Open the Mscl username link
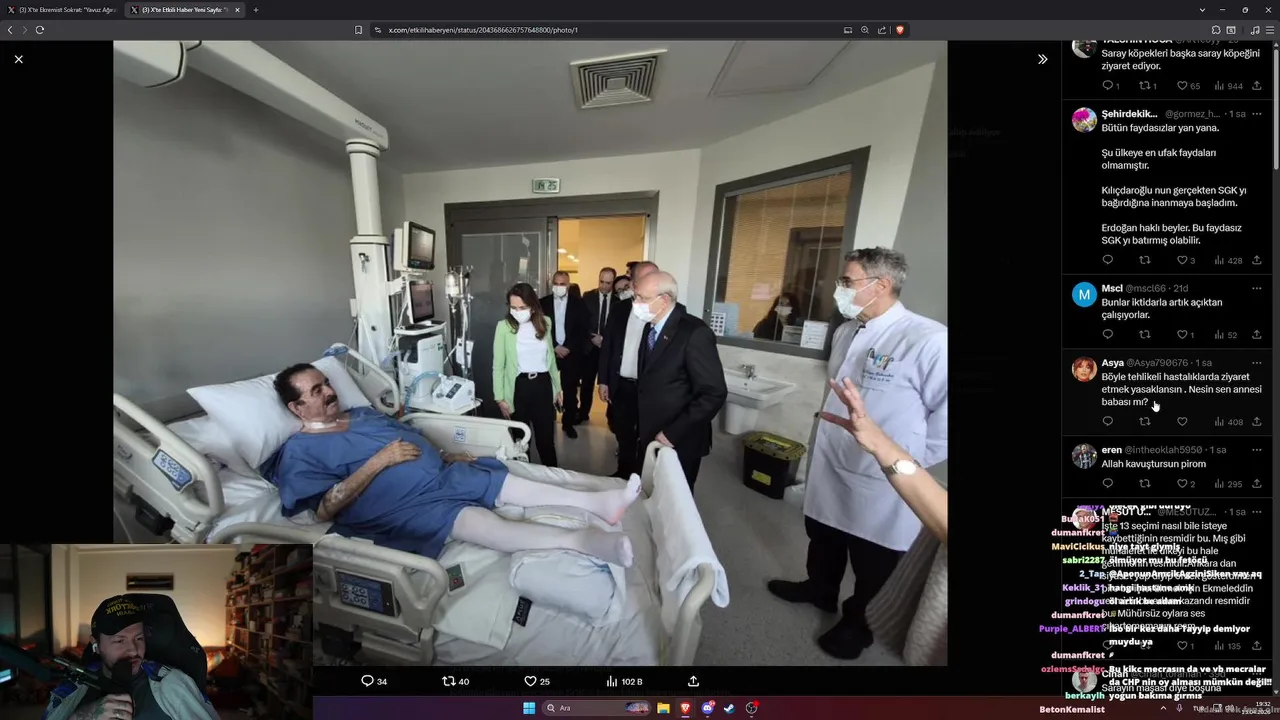1280x720 pixels. click(x=1112, y=288)
